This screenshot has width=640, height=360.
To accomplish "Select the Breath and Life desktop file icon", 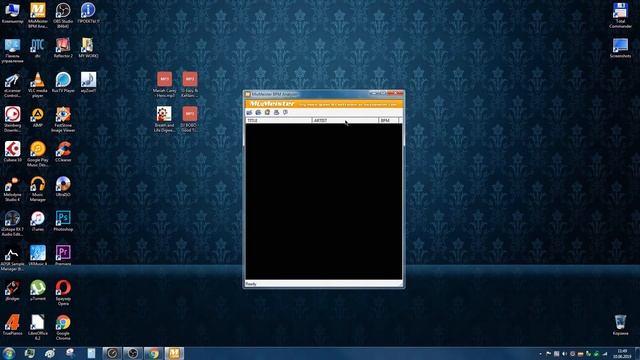I will [164, 120].
